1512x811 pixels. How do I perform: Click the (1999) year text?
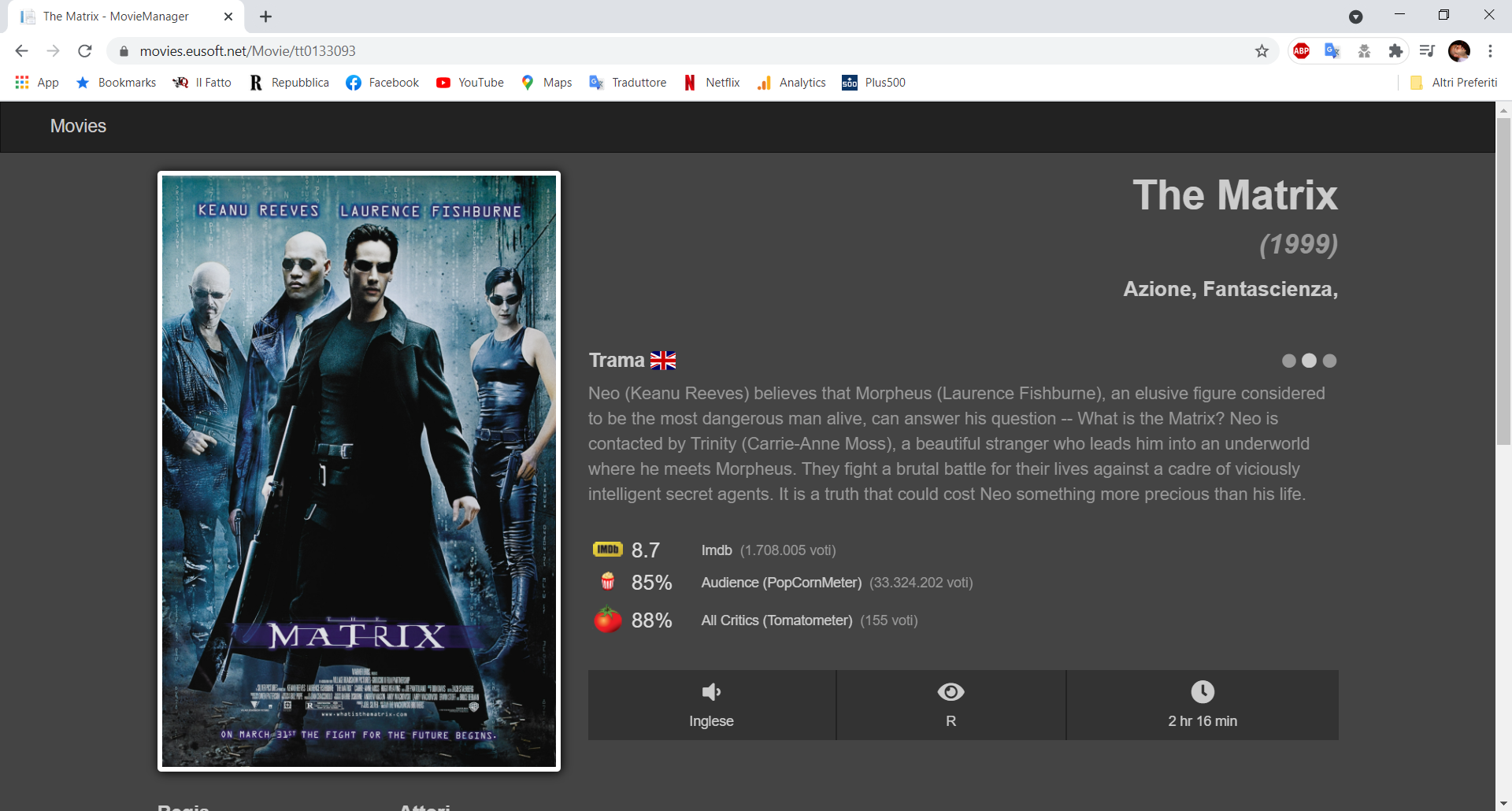tap(1299, 244)
